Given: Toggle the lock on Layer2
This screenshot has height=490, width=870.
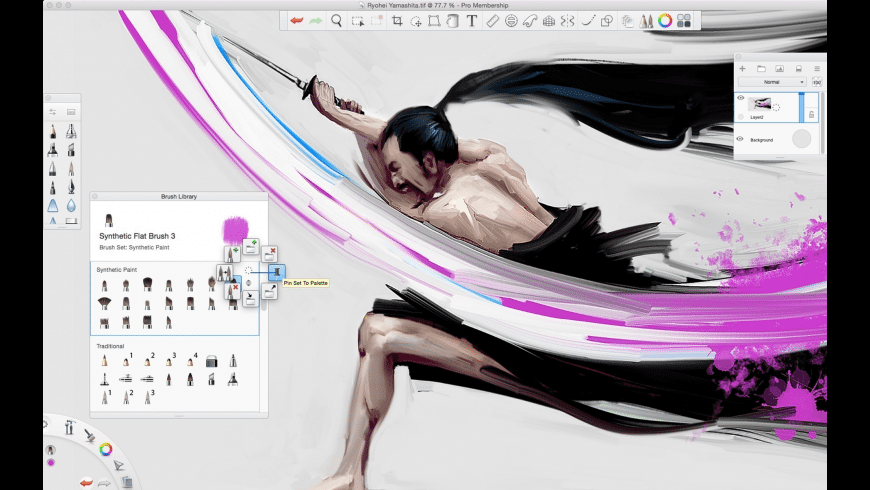Looking at the screenshot, I should click(x=811, y=115).
